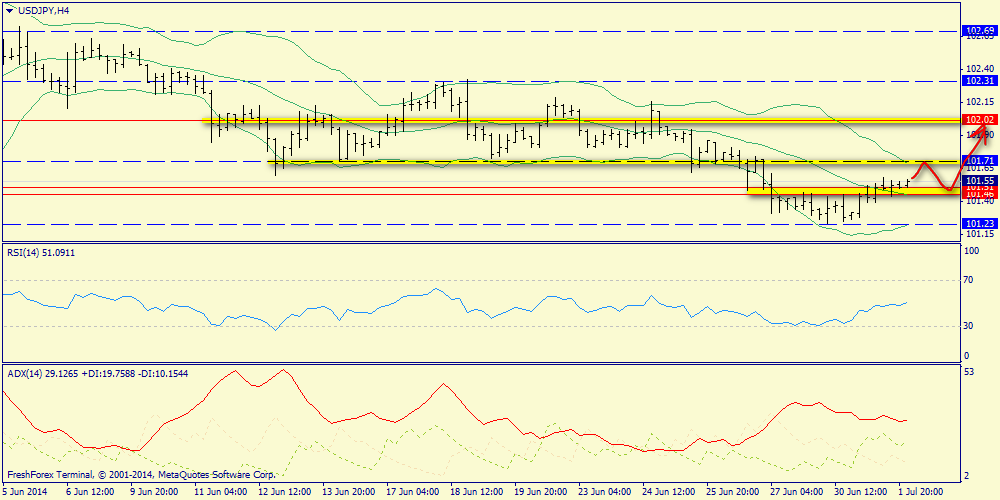Click the 12 Jun 12:00 time label
This screenshot has height=500, width=1000.
click(284, 492)
